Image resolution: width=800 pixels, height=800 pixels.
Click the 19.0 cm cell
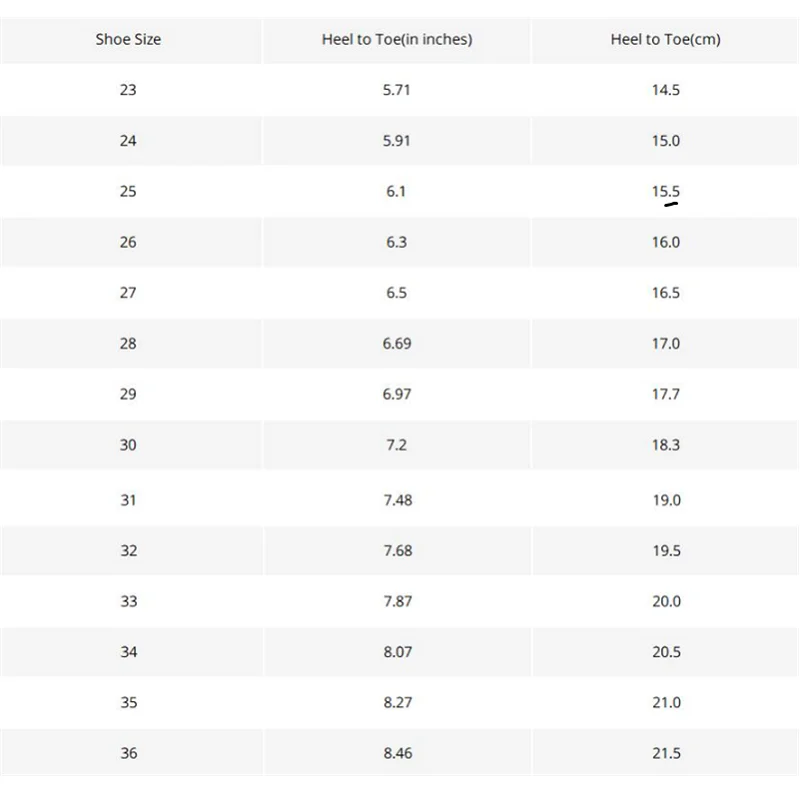tap(666, 500)
